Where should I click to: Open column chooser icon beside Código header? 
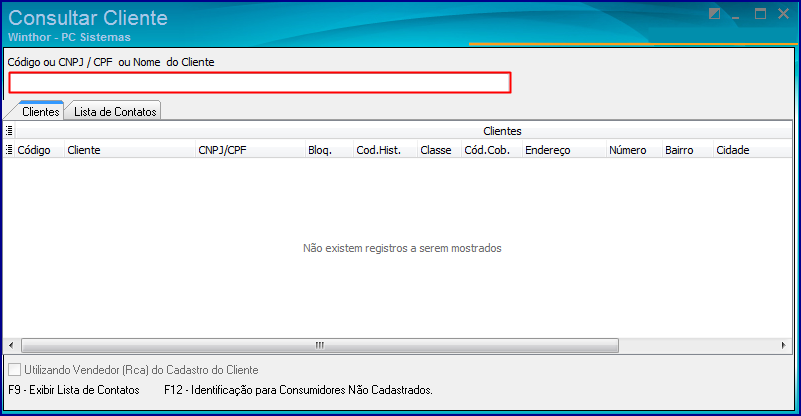pyautogui.click(x=9, y=150)
